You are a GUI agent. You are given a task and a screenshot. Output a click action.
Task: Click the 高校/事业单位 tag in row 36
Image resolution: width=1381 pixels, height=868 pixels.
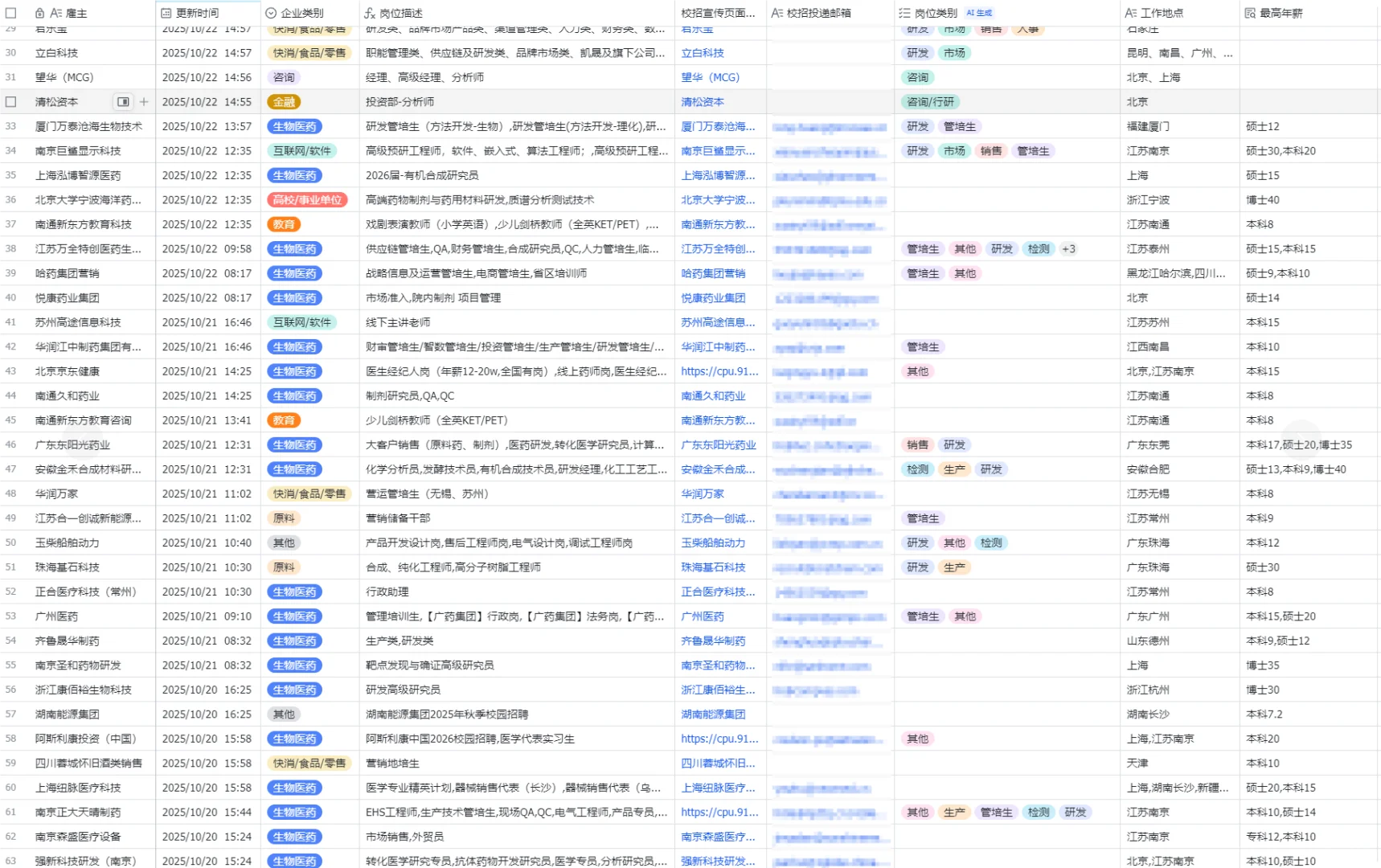pyautogui.click(x=307, y=200)
